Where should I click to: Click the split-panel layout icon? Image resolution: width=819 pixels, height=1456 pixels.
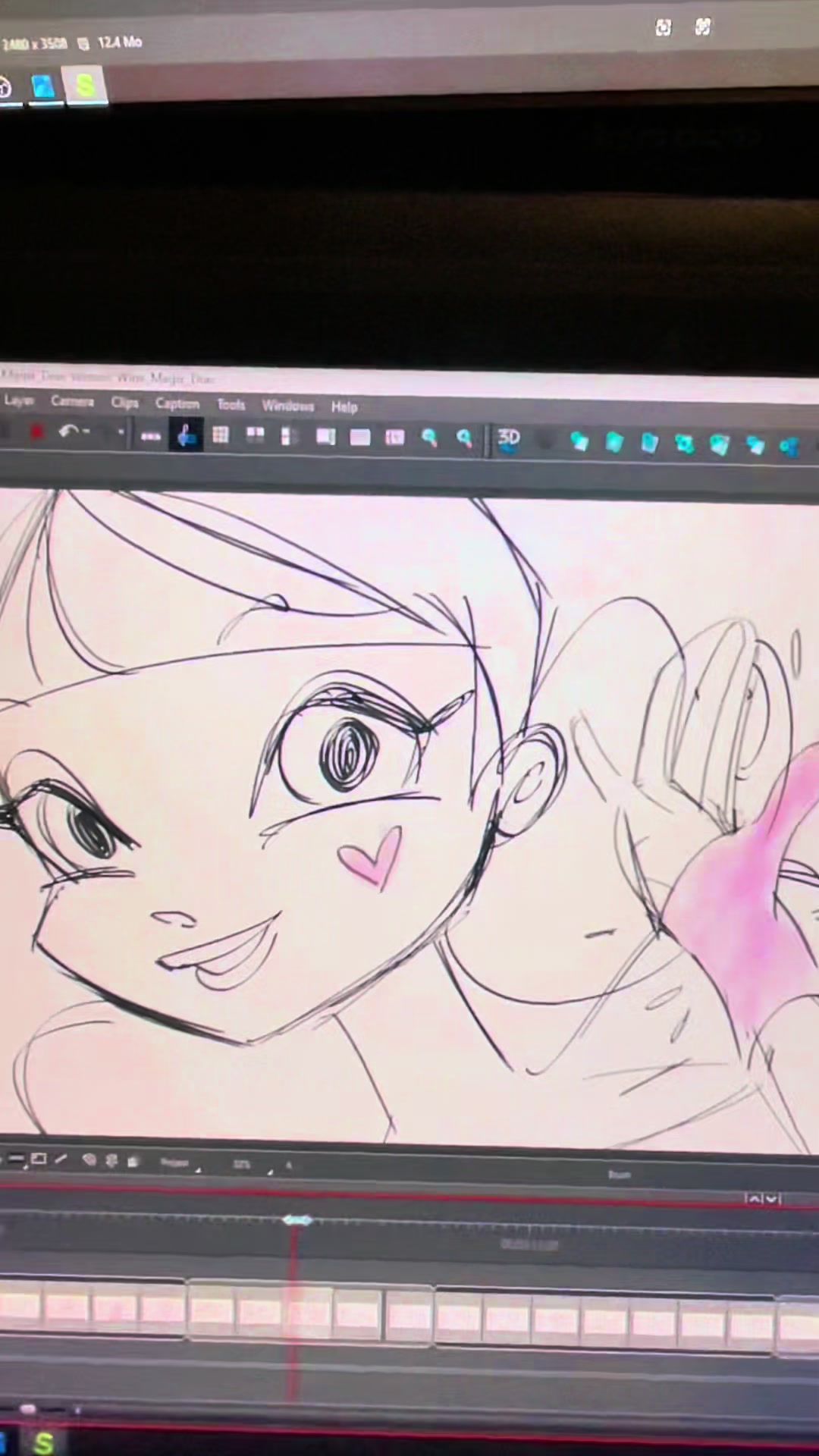click(289, 436)
